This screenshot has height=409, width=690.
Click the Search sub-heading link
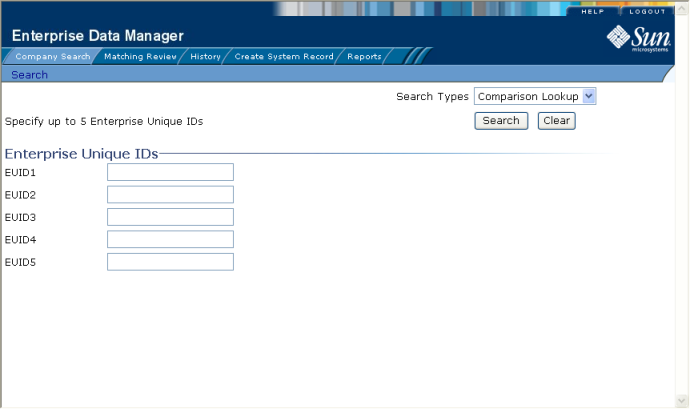pyautogui.click(x=29, y=75)
